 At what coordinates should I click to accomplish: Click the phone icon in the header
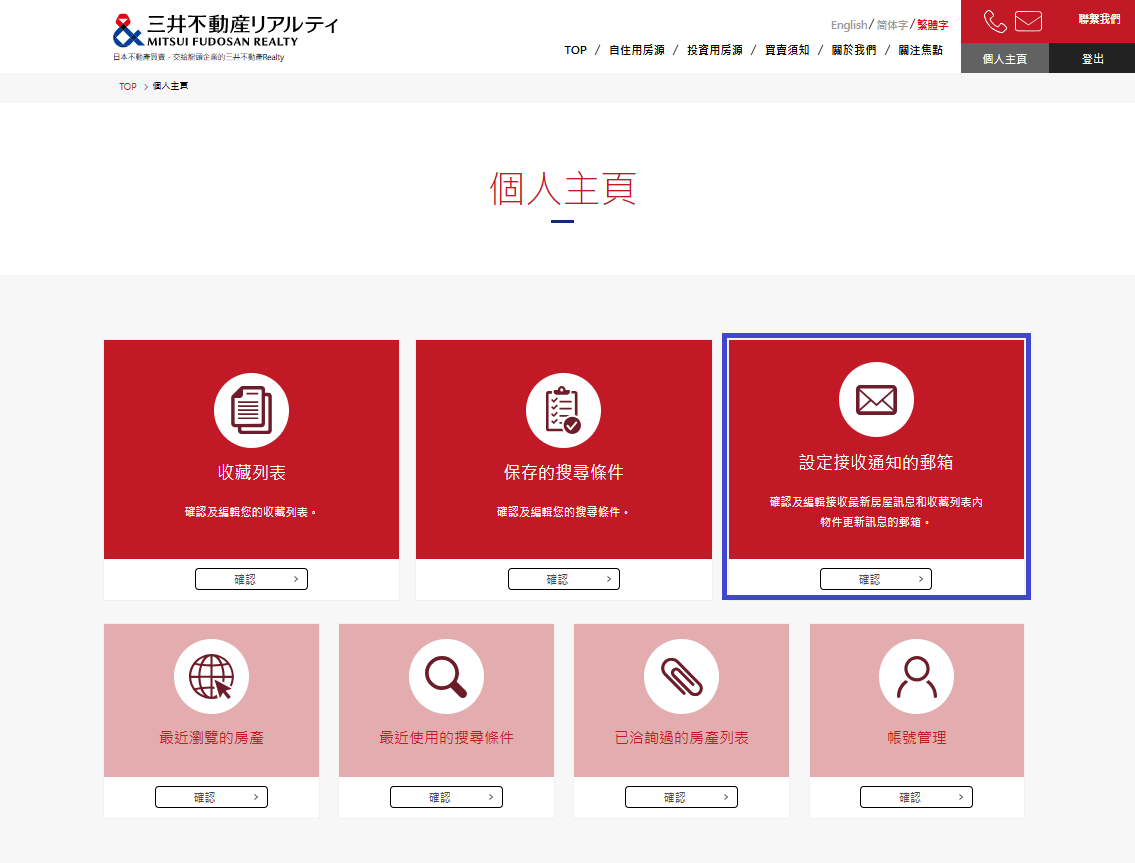tap(995, 22)
